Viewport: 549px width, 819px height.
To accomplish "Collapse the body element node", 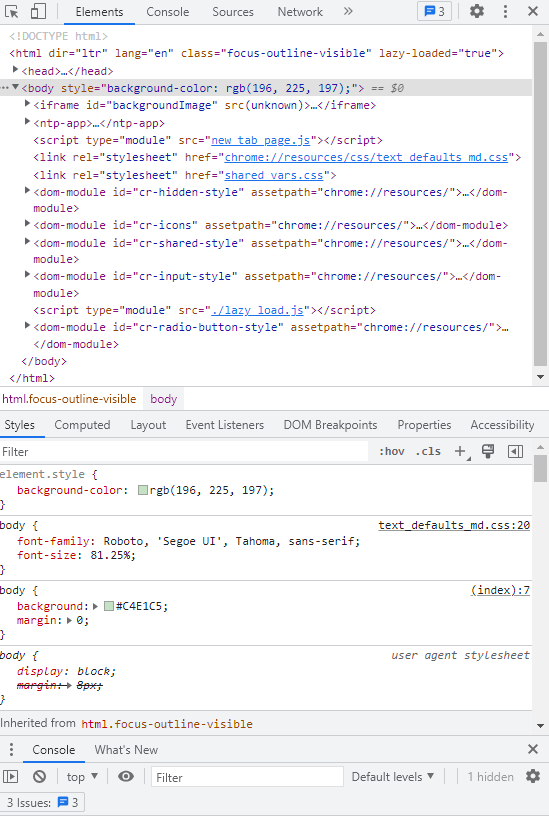I will point(15,87).
